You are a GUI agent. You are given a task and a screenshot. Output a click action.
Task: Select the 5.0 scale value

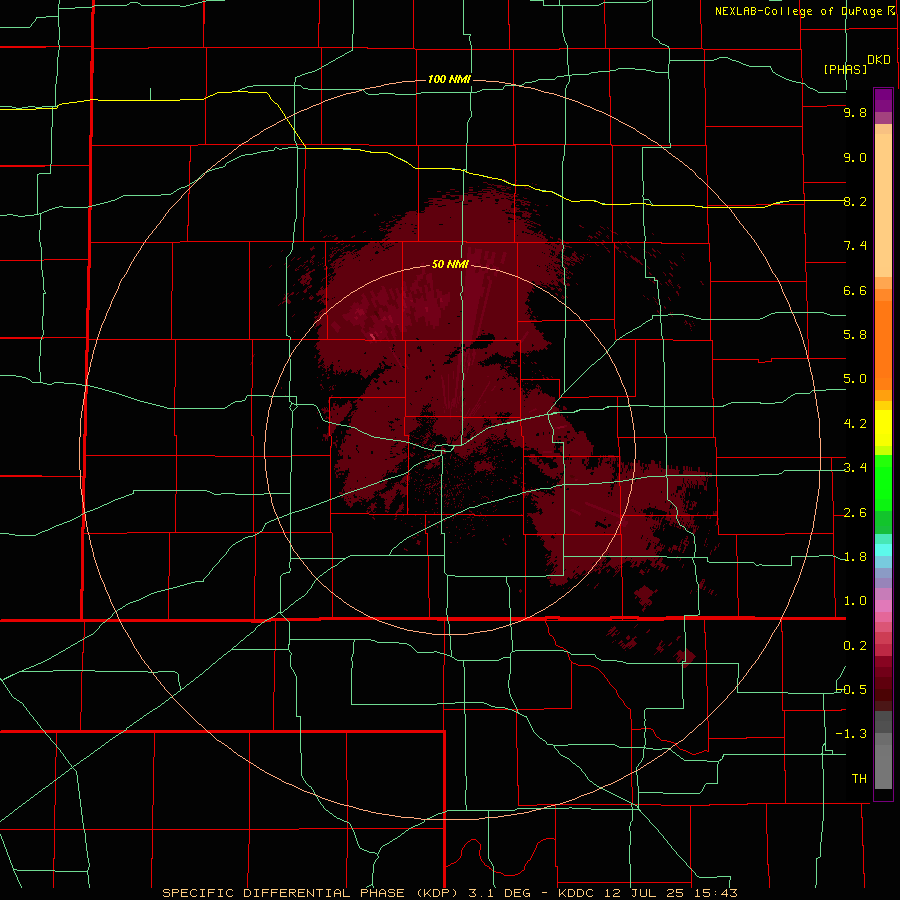click(x=855, y=379)
